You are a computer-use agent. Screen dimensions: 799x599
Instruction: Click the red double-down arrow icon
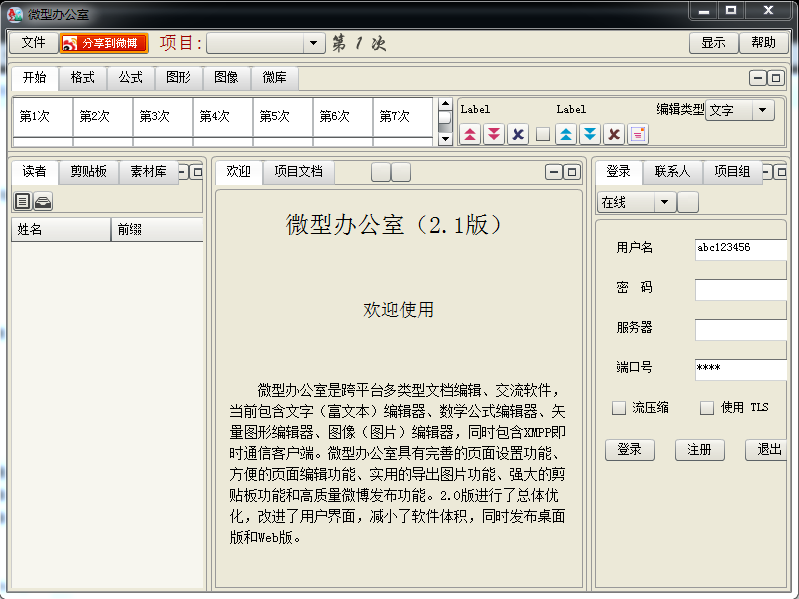494,134
